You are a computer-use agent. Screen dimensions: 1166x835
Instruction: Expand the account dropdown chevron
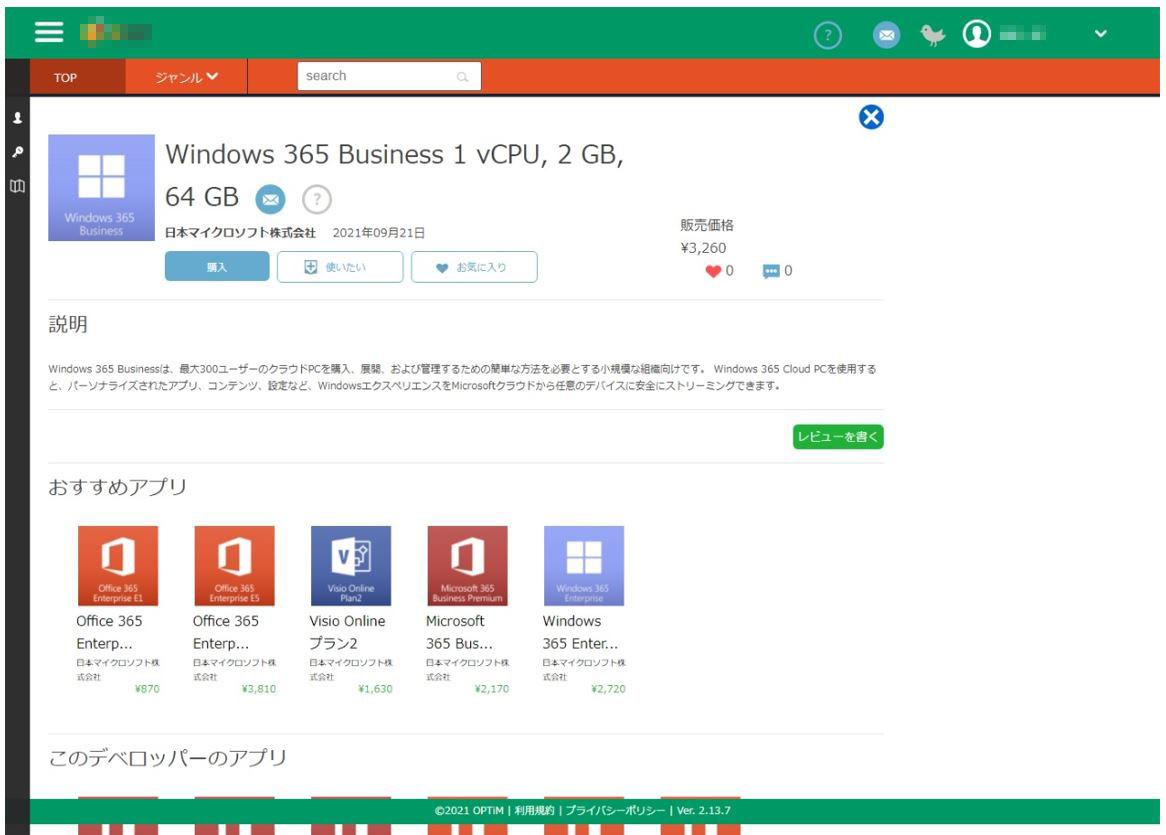1101,35
